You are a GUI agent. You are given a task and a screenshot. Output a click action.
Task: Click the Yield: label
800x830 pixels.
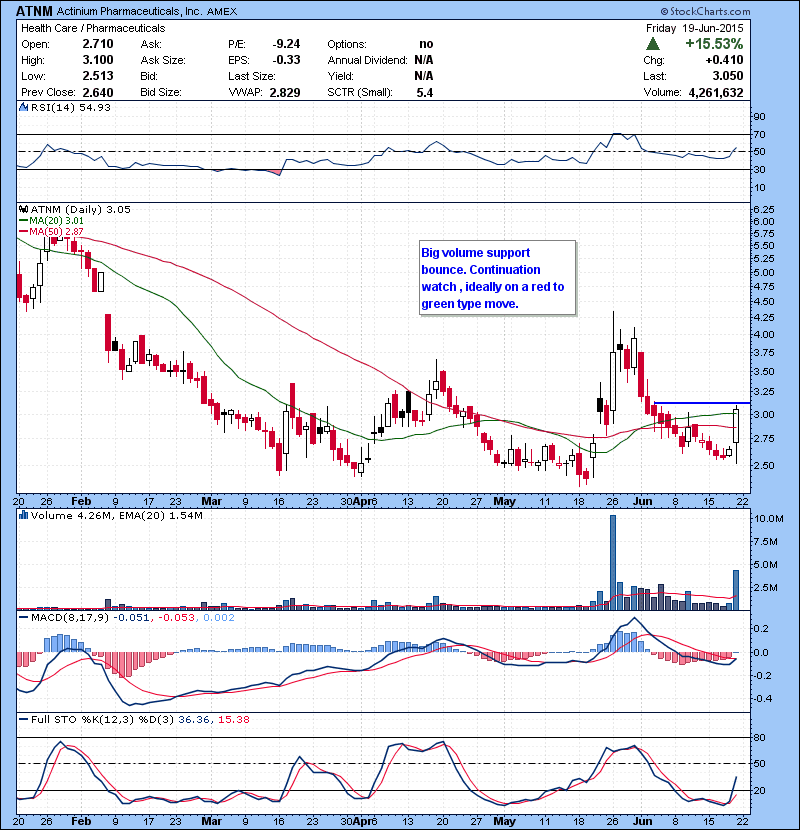(x=340, y=76)
